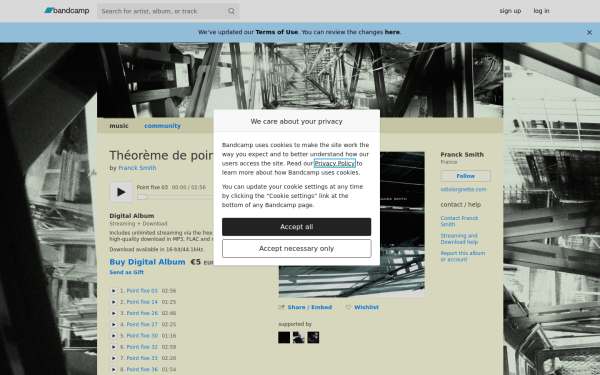Image resolution: width=600 pixels, height=375 pixels.
Task: Click Contact Franck Smith
Action: pos(459,221)
